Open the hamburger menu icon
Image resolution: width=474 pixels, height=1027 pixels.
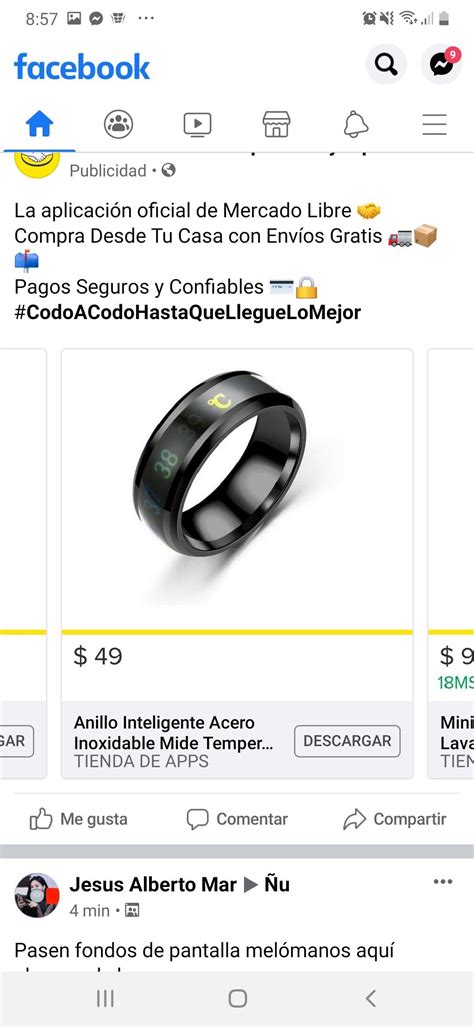coord(434,124)
